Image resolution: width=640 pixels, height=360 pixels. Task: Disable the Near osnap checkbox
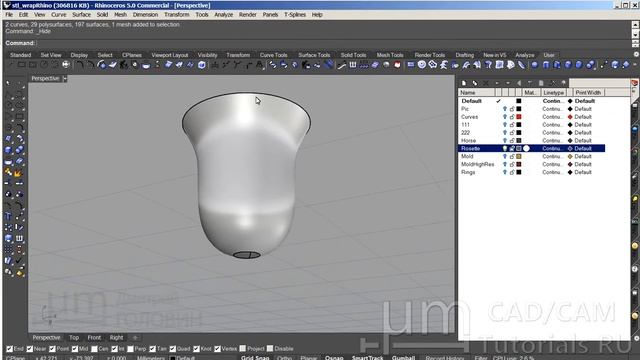29,349
